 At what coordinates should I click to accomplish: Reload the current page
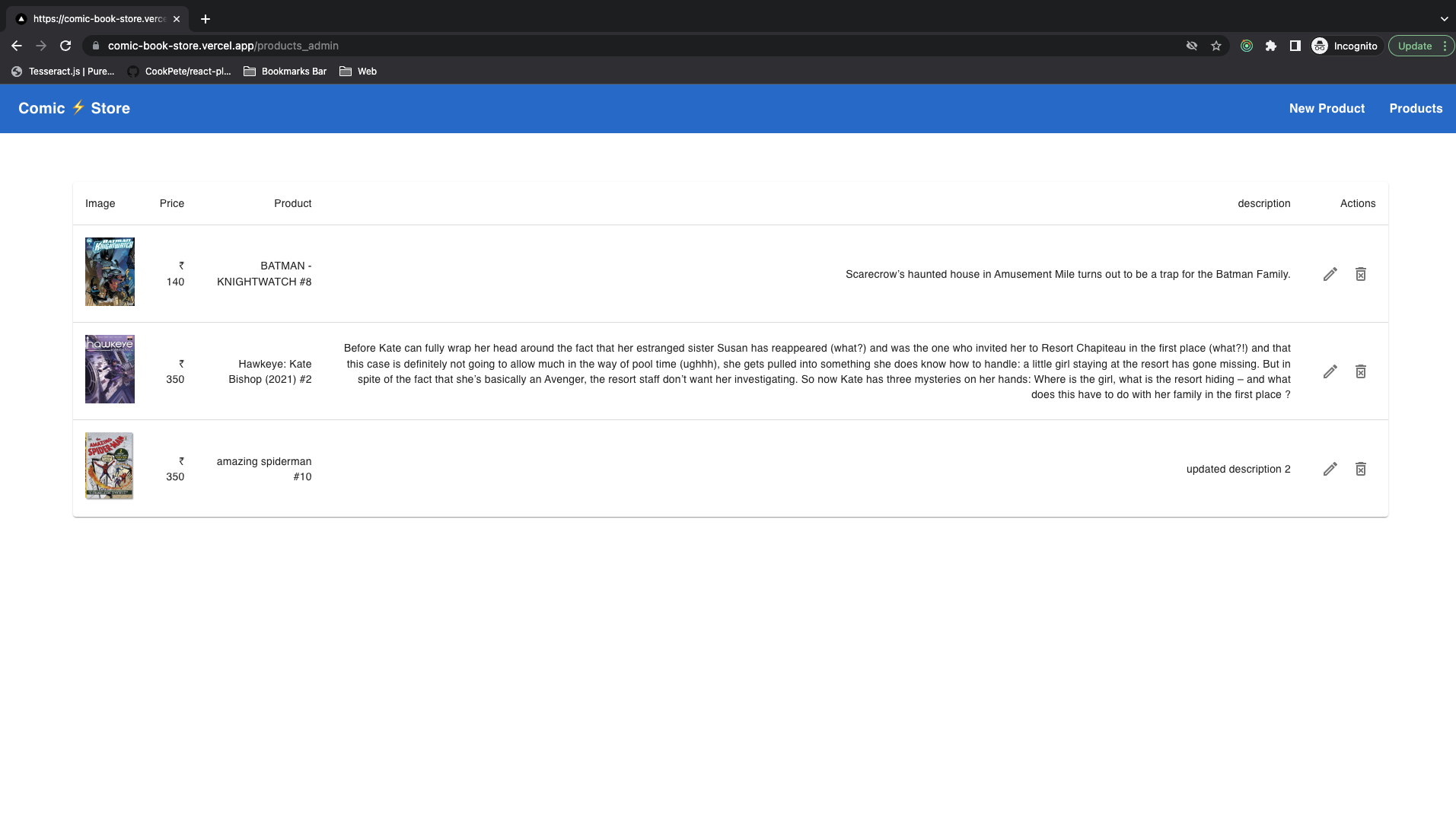pyautogui.click(x=65, y=46)
